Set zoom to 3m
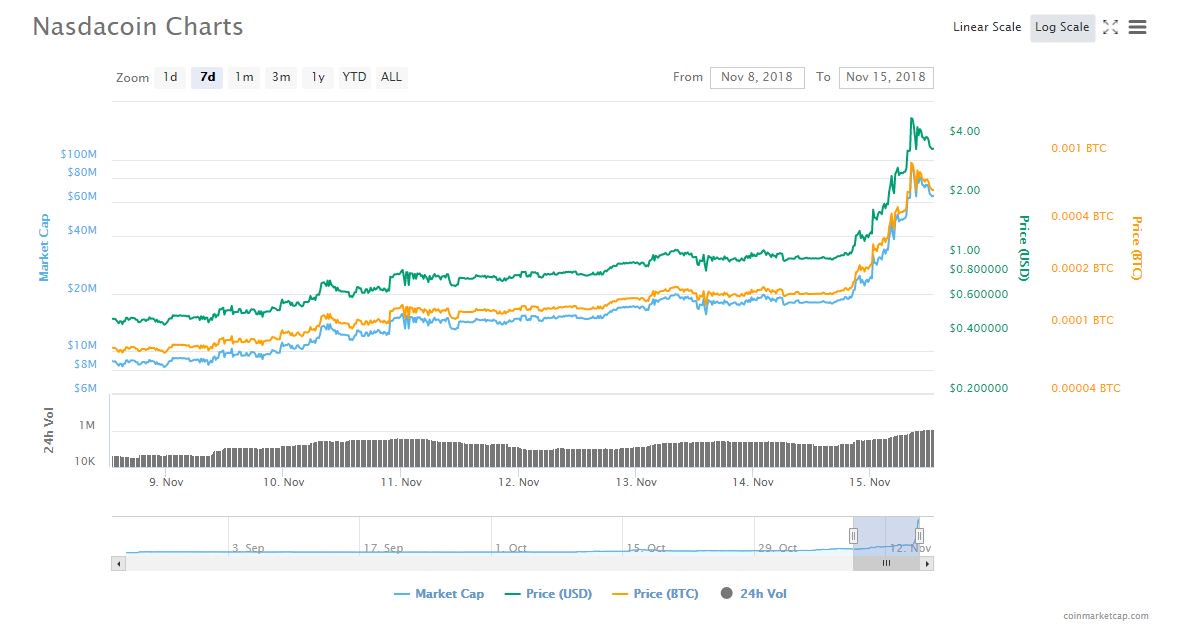Viewport: 1187px width, 633px height. click(x=281, y=77)
